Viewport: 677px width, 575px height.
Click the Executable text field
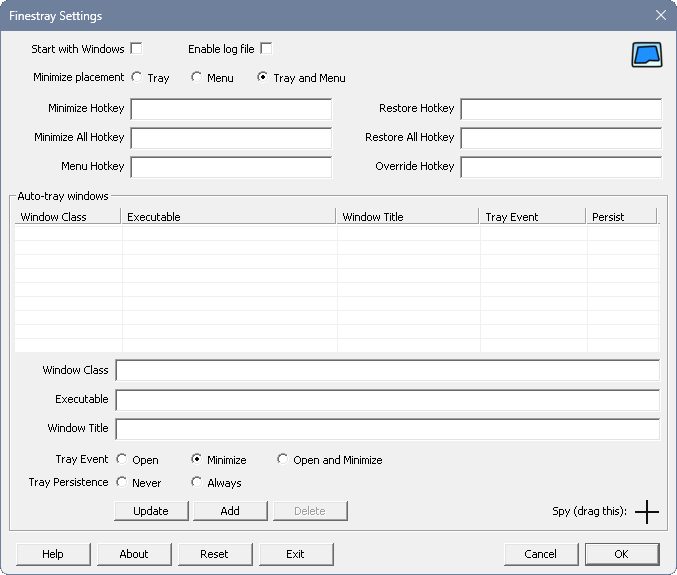[x=388, y=400]
